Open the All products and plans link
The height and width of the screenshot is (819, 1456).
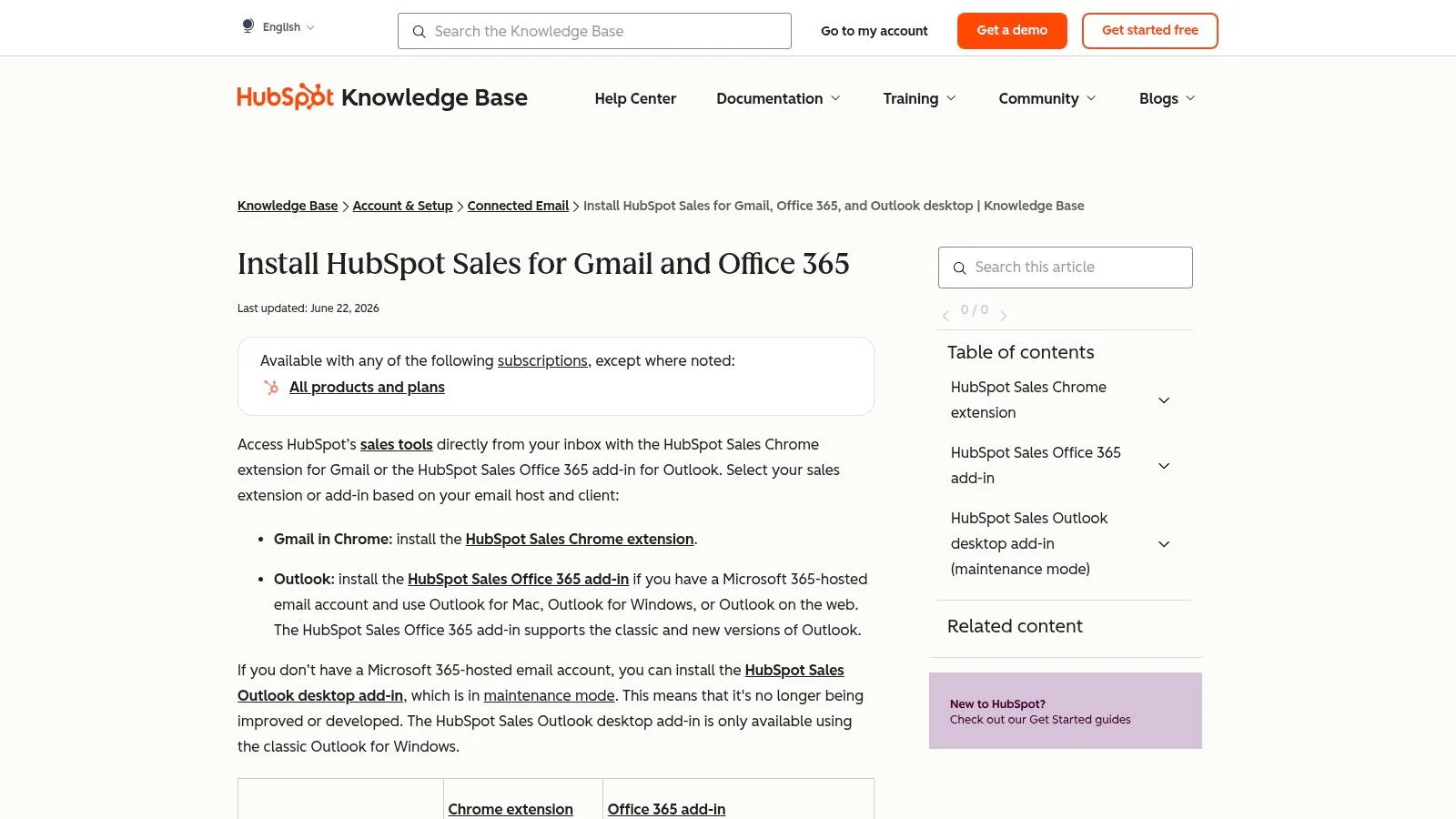[367, 388]
